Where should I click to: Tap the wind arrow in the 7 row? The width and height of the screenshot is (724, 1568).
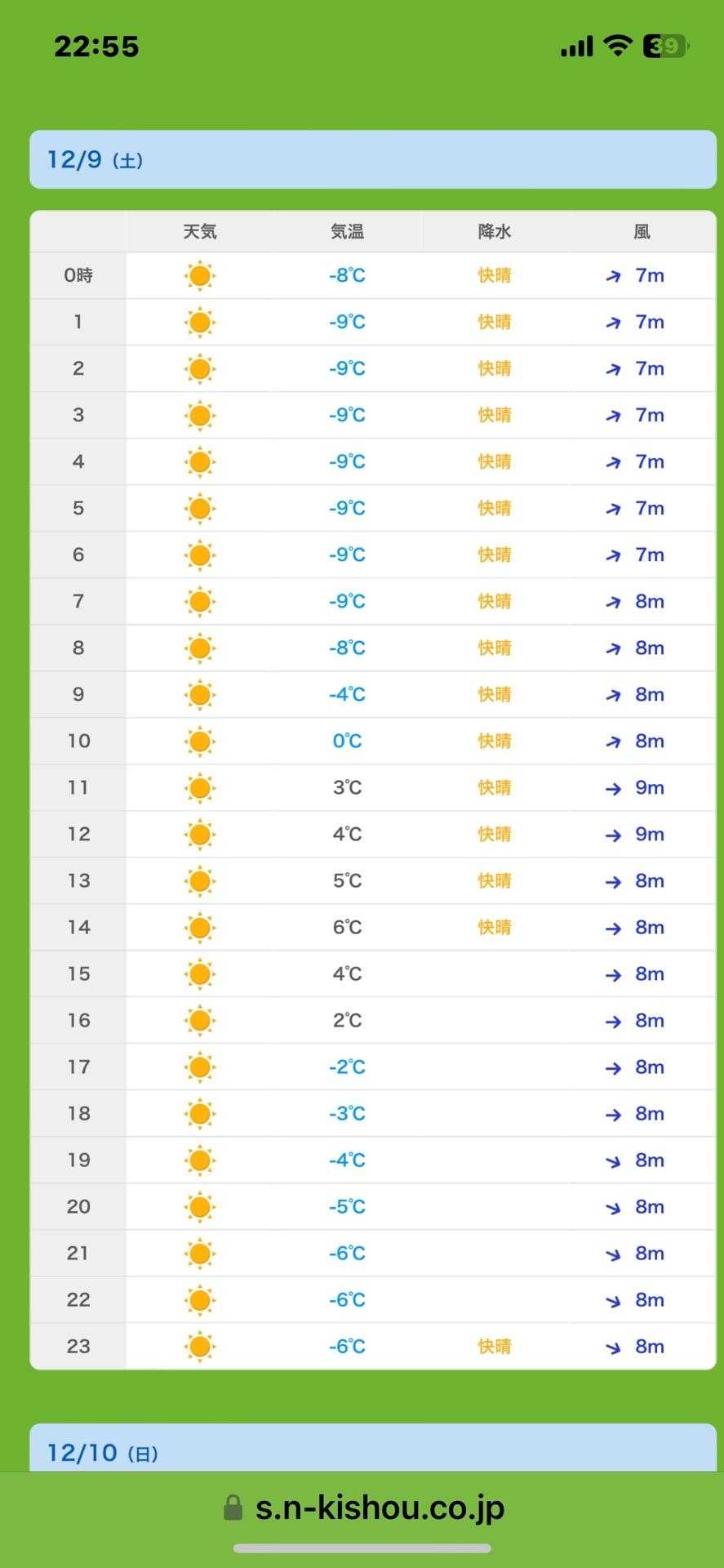(613, 602)
